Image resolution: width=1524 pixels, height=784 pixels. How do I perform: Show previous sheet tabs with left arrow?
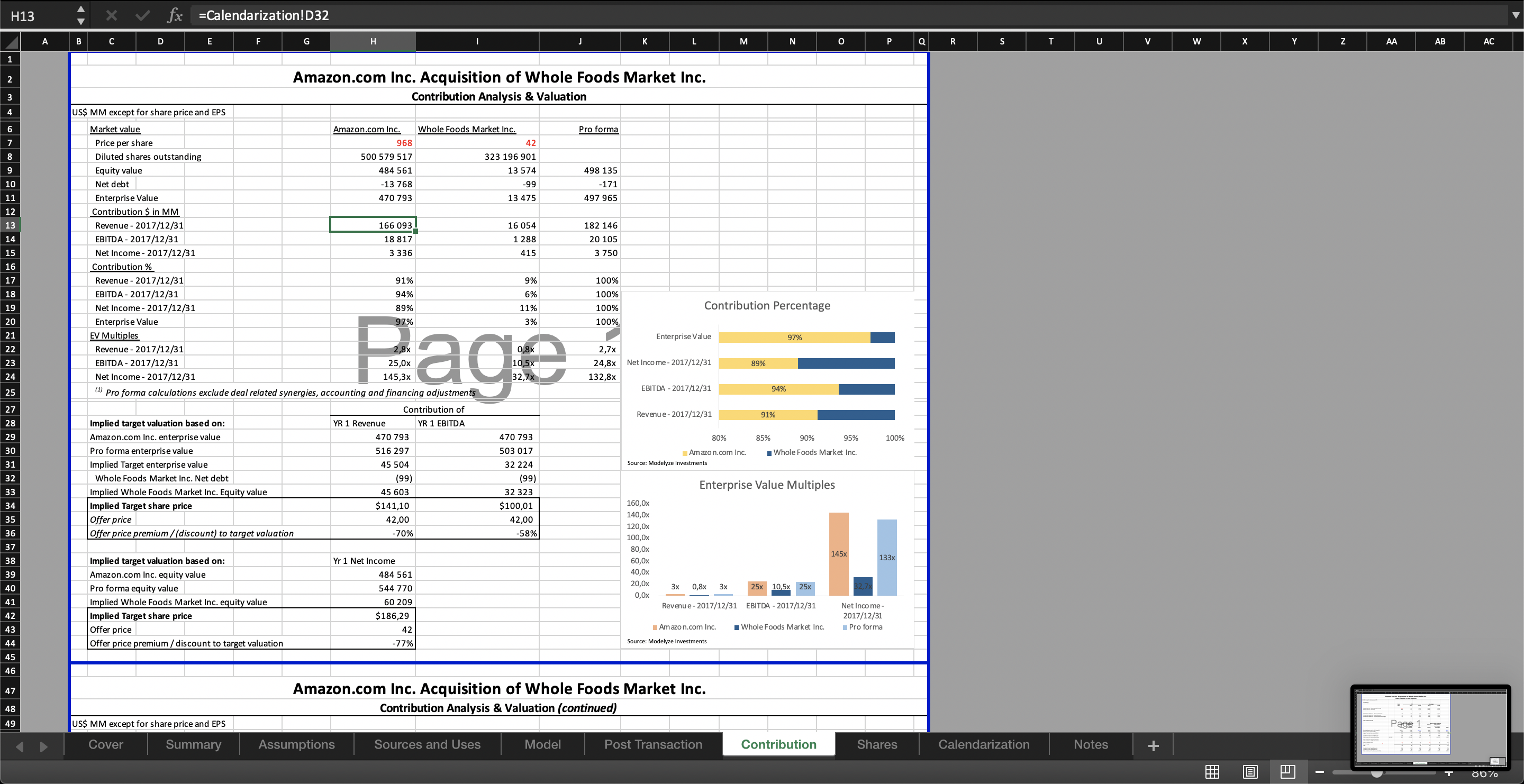[20, 746]
